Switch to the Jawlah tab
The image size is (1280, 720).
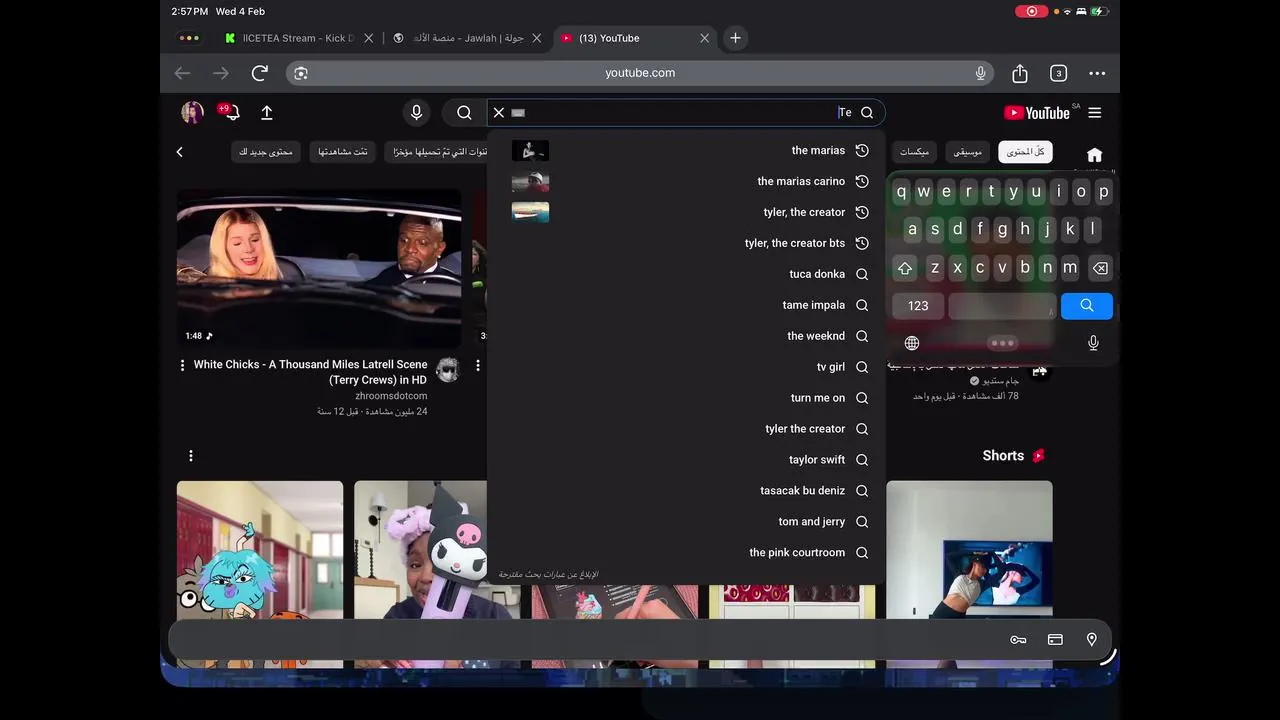tap(460, 38)
